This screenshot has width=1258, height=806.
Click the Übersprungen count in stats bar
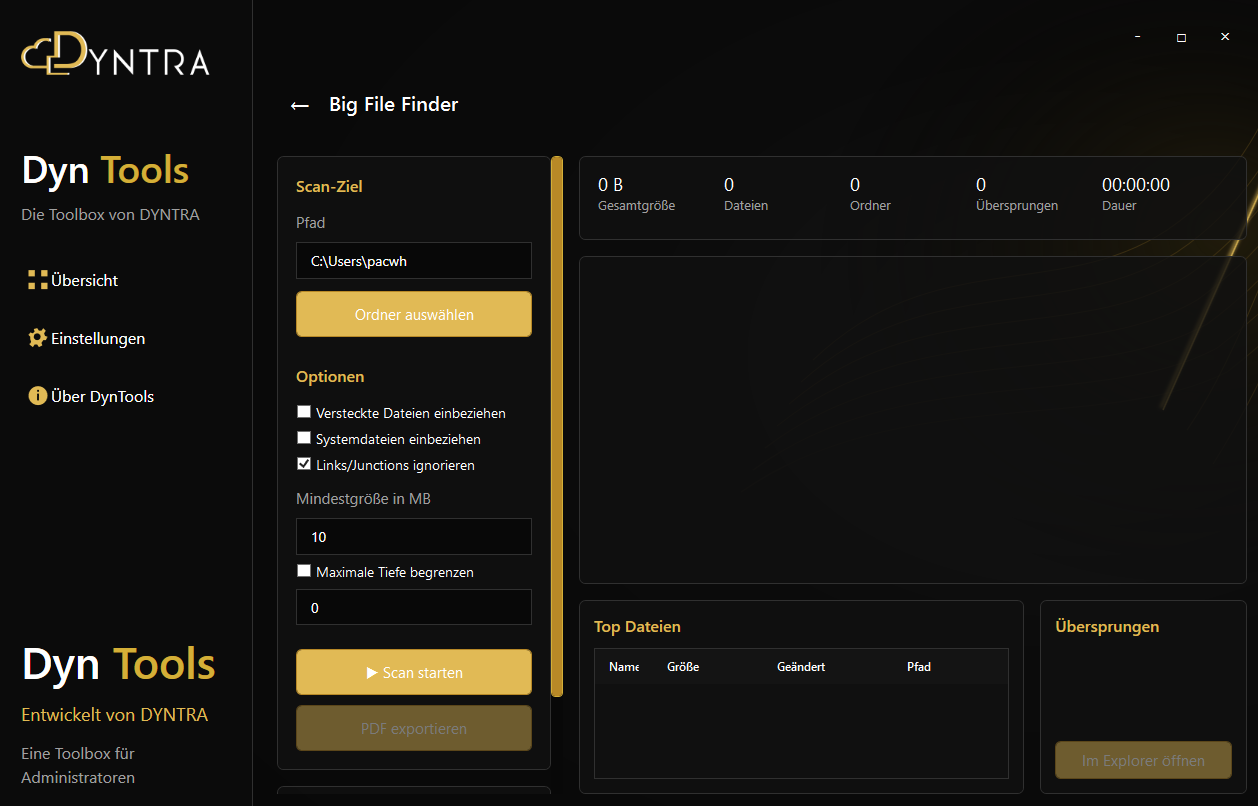(x=1017, y=194)
